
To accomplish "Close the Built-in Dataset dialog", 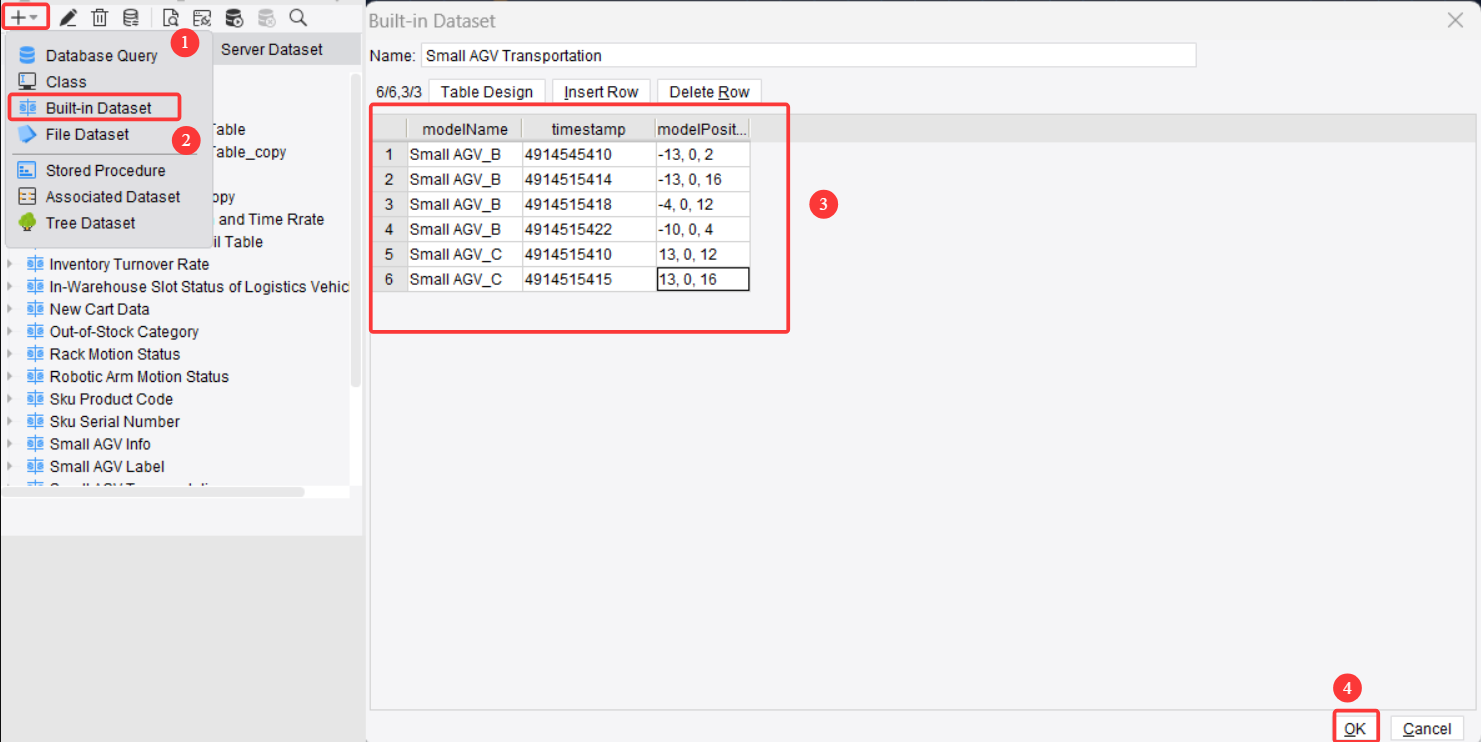I will (x=1456, y=20).
